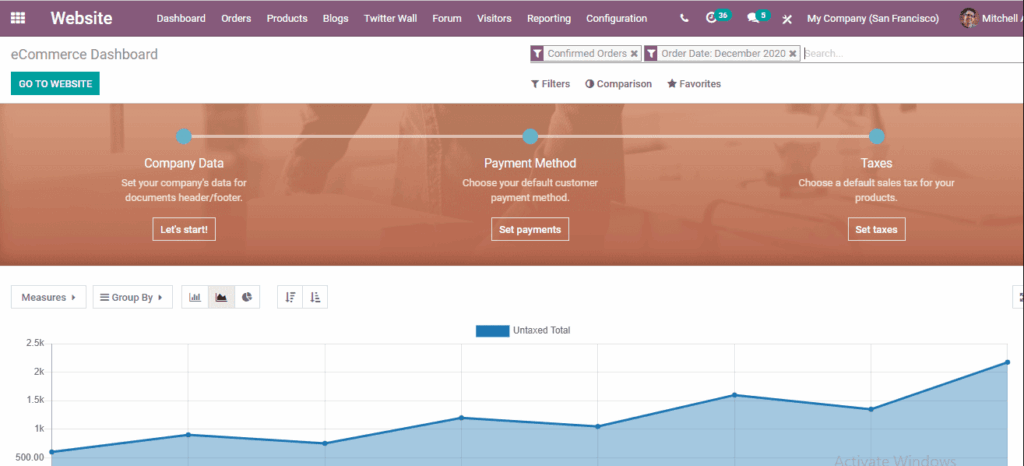The image size is (1024, 466).
Task: Sort chart in ascending order
Action: 315,297
